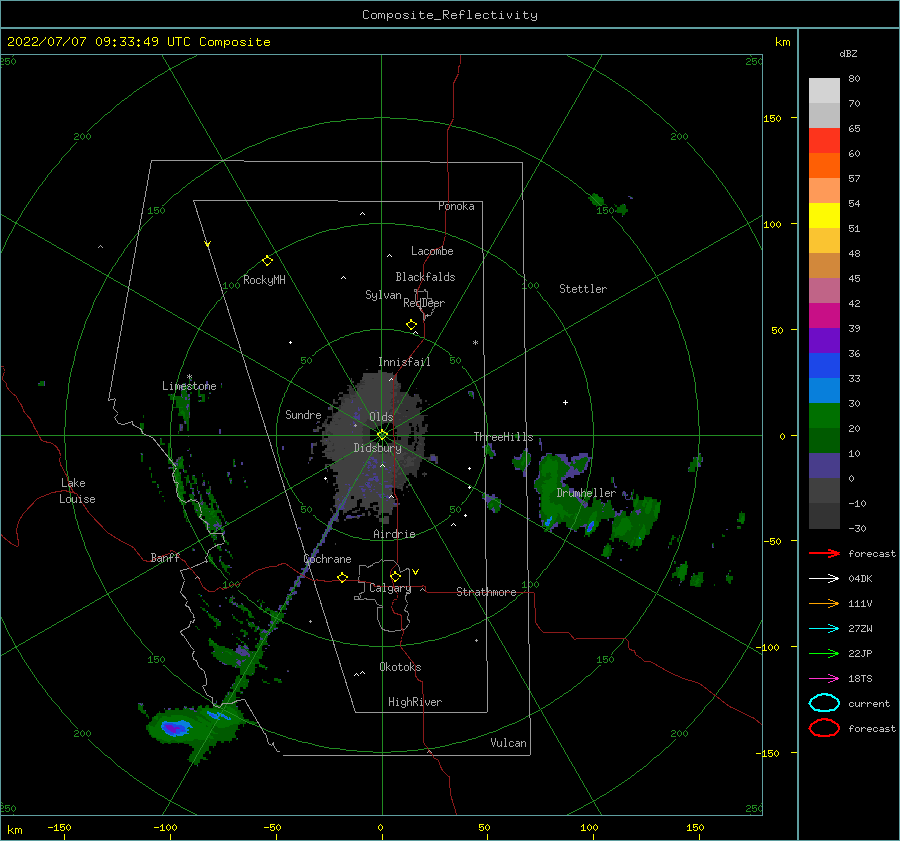Click the Strathmore label
The height and width of the screenshot is (841, 900).
(486, 592)
